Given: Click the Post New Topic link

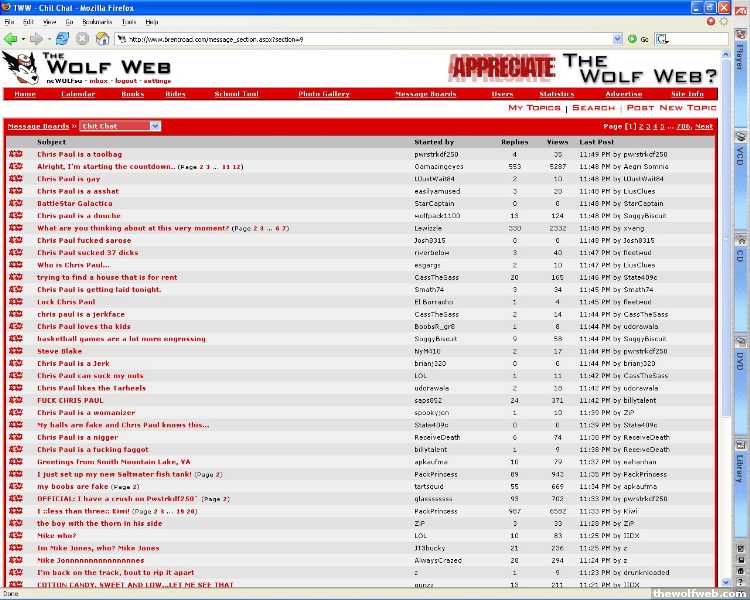Looking at the screenshot, I should 671,108.
